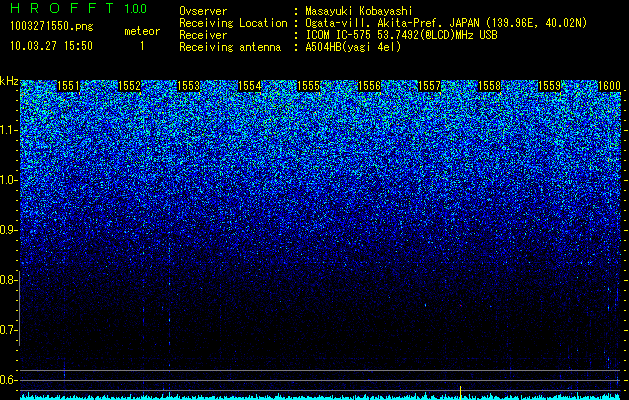Image resolution: width=629 pixels, height=400 pixels.
Task: Click the 1557 time marker
Action: click(x=429, y=86)
